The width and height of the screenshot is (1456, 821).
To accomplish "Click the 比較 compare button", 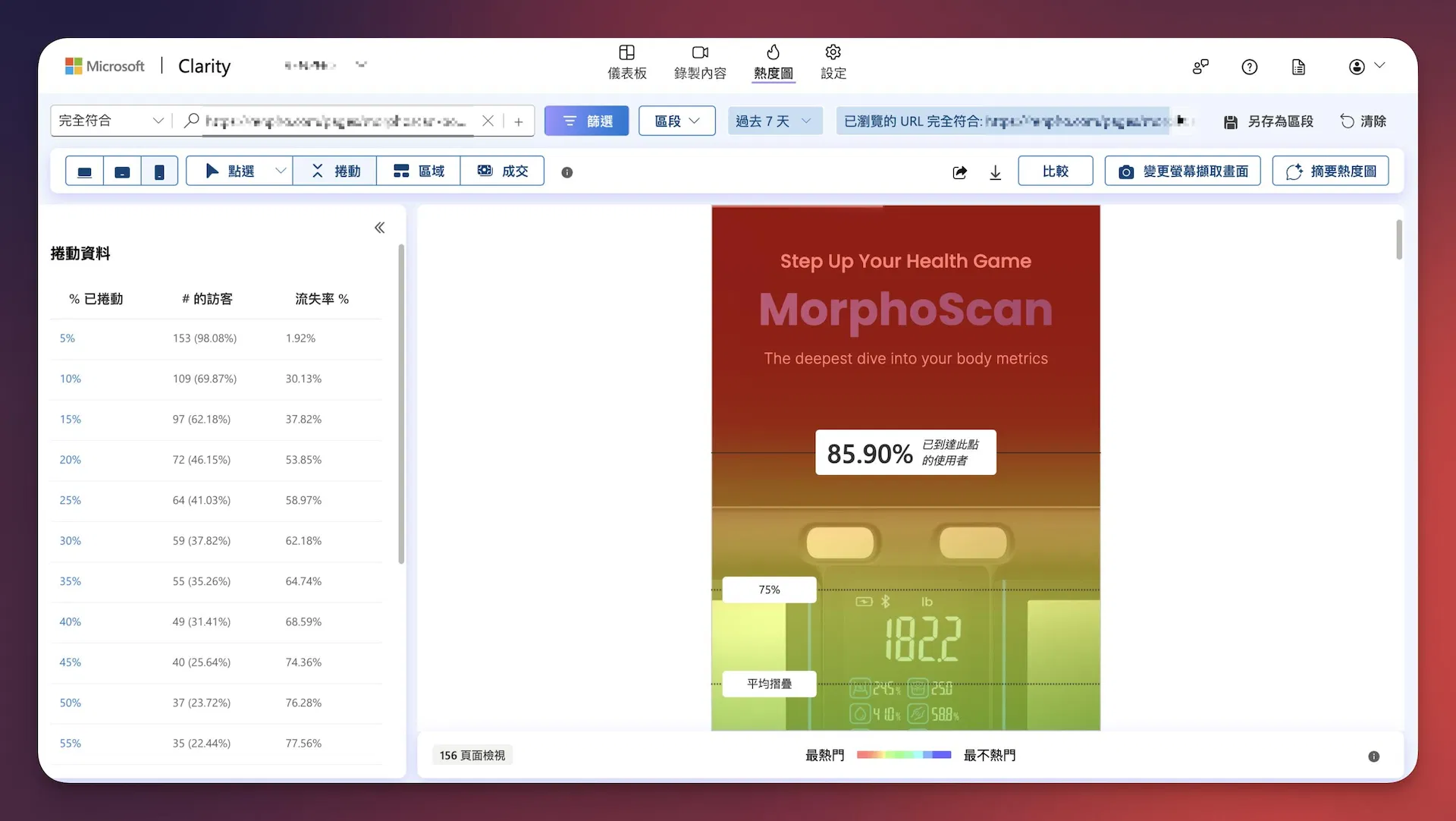I will [x=1056, y=171].
